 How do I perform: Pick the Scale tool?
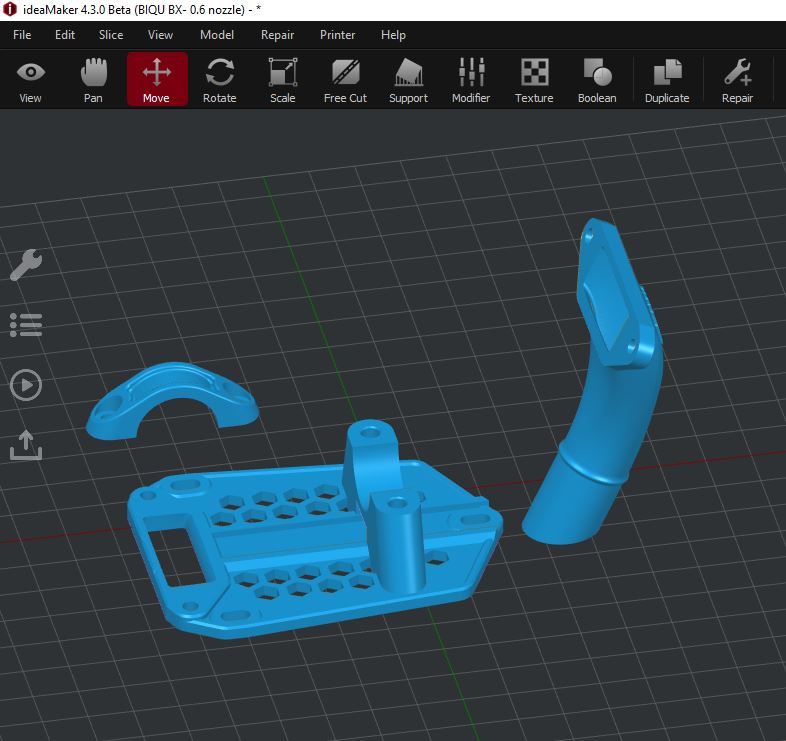(x=283, y=80)
